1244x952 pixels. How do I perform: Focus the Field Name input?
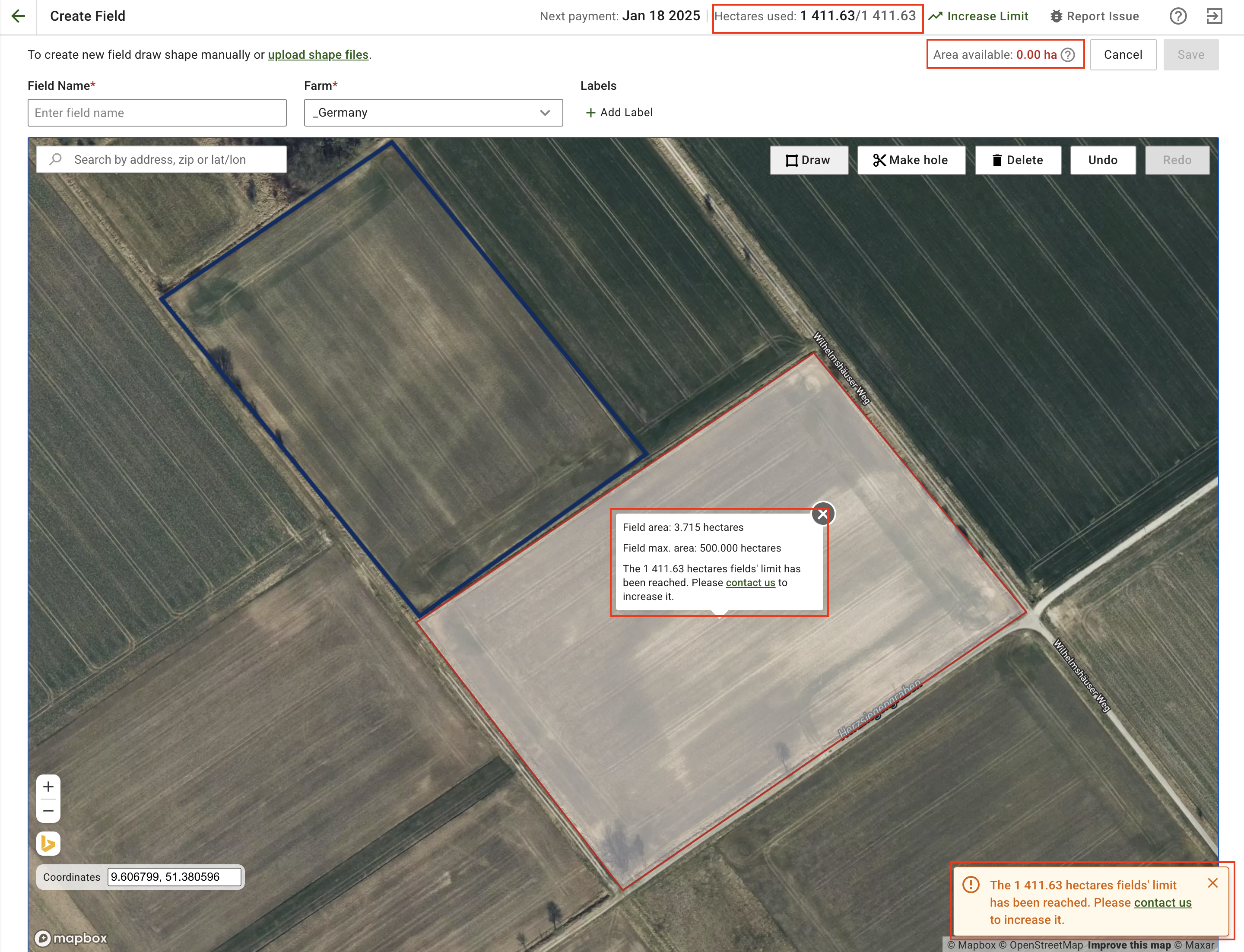coord(157,113)
